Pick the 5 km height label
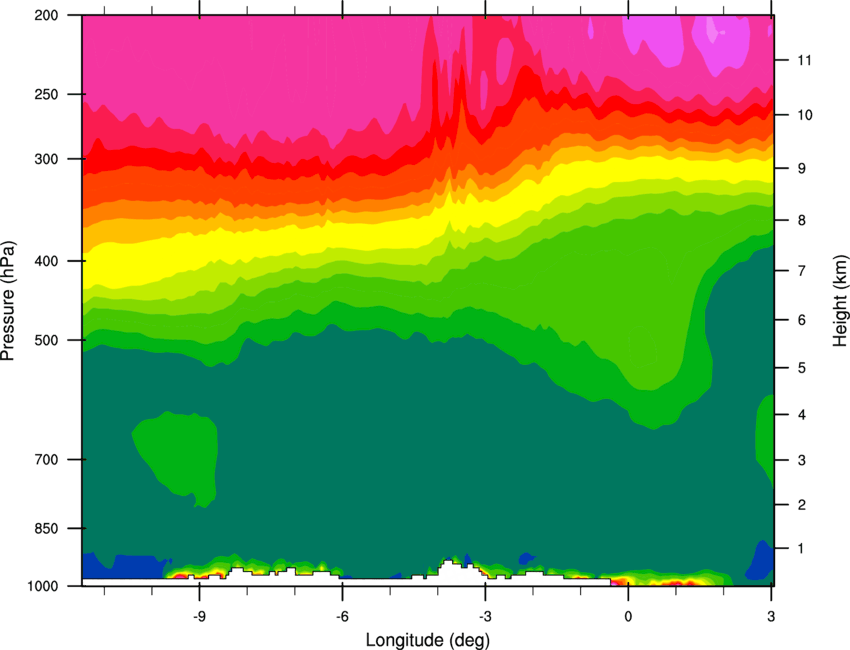The height and width of the screenshot is (650, 850). pyautogui.click(x=801, y=368)
